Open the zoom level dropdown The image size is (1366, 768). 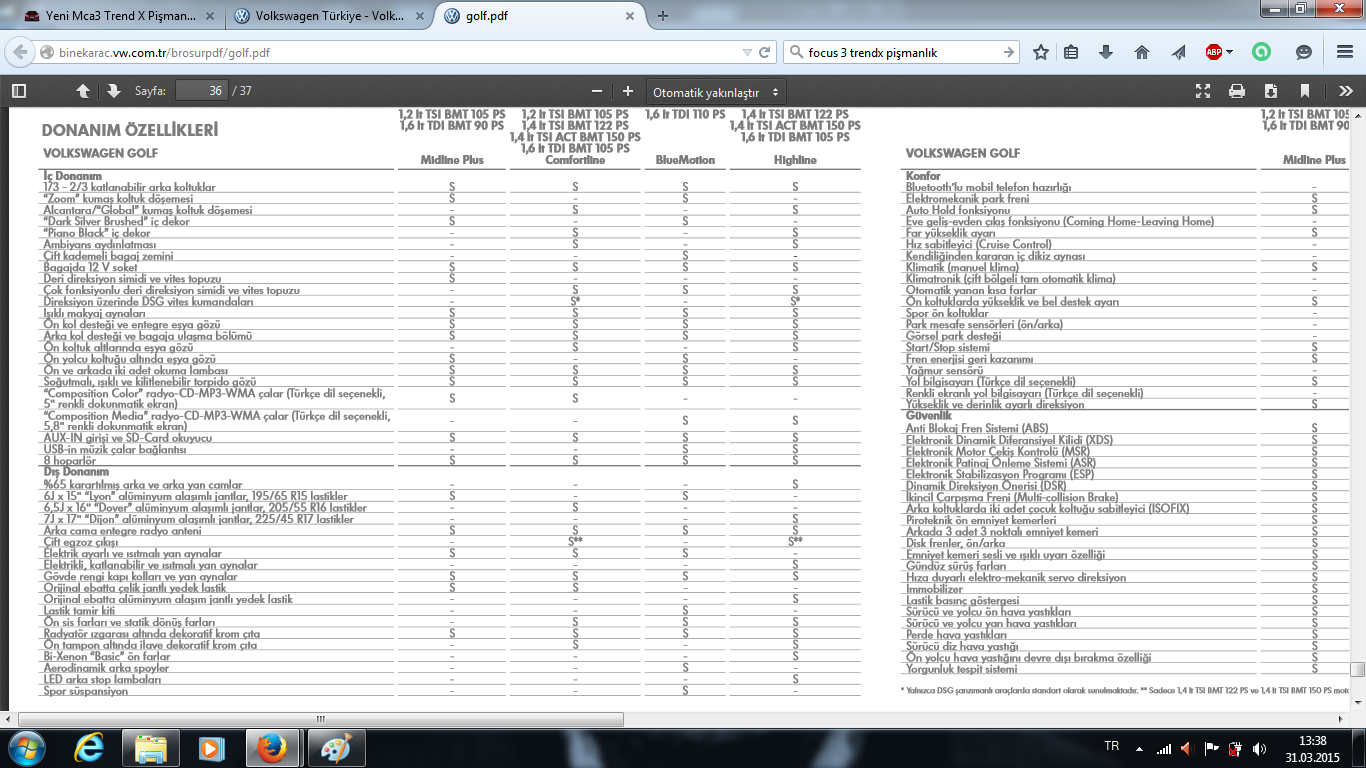point(717,91)
